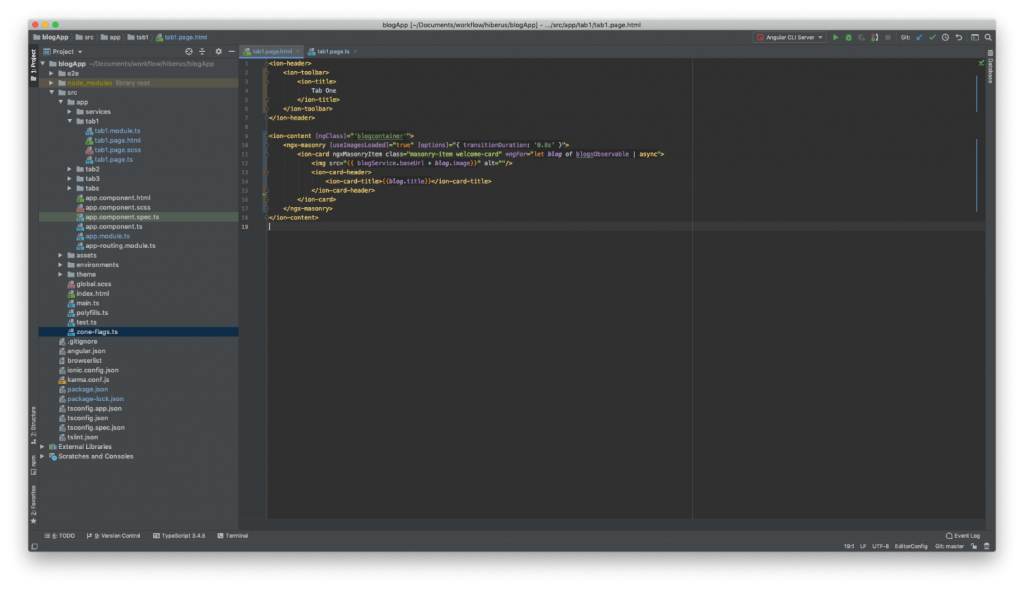Viewport: 1024px width, 589px height.
Task: Open Project panel settings gear
Action: (218, 51)
